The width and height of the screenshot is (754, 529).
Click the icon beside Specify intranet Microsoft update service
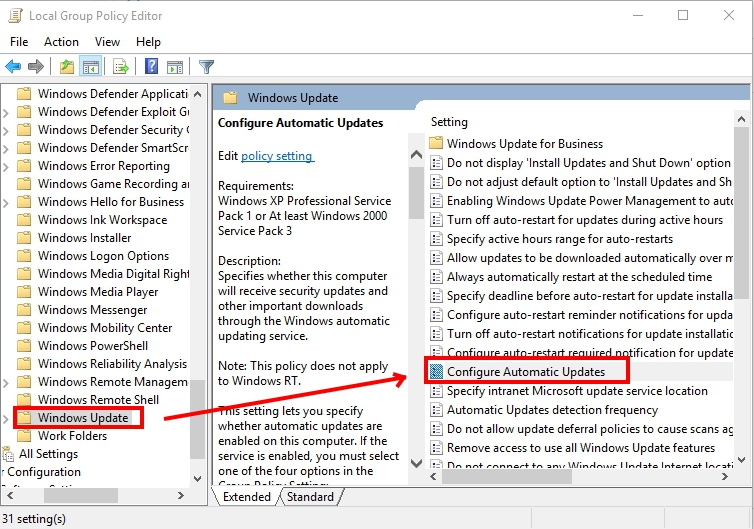pyautogui.click(x=436, y=391)
